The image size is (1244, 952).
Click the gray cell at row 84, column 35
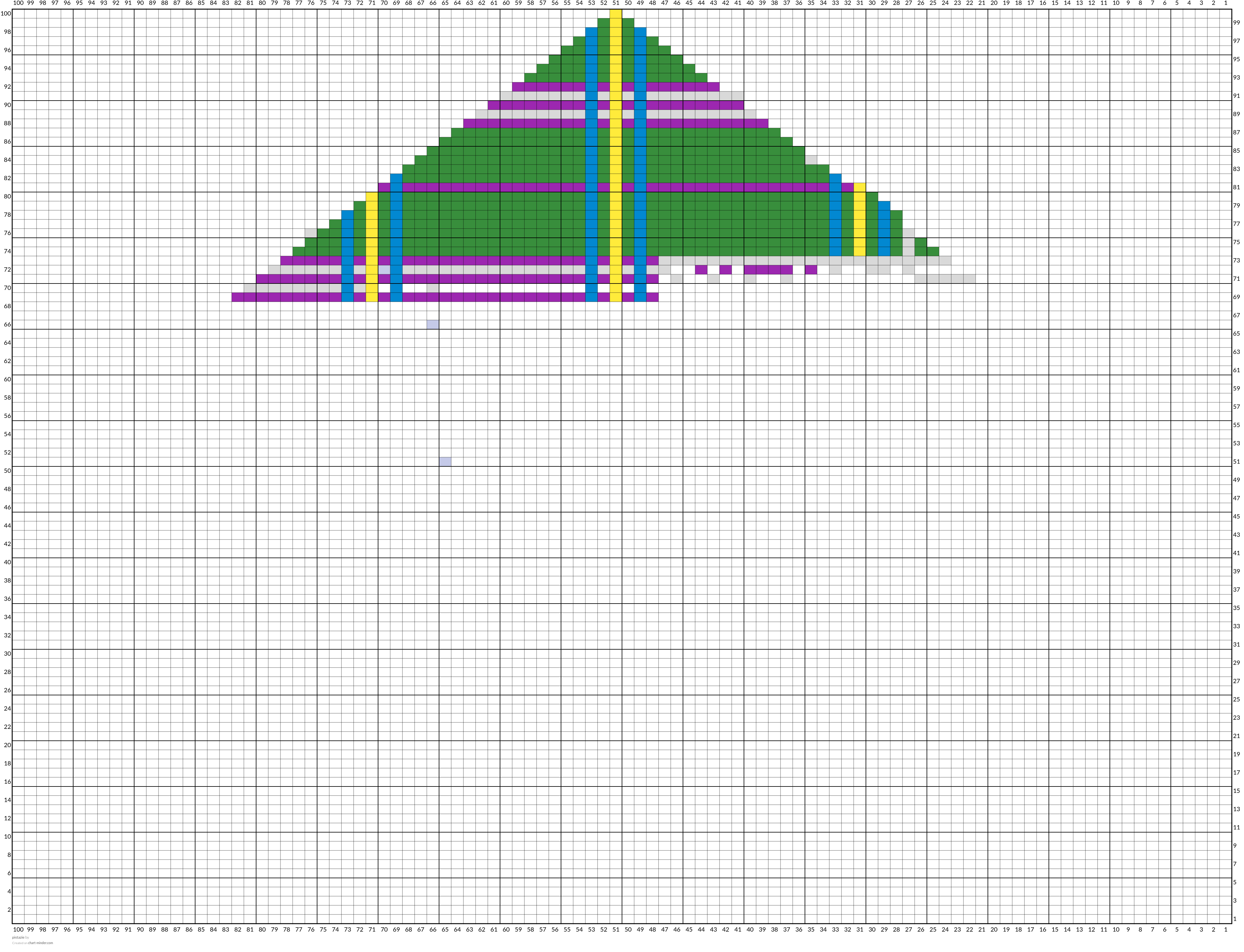(811, 160)
